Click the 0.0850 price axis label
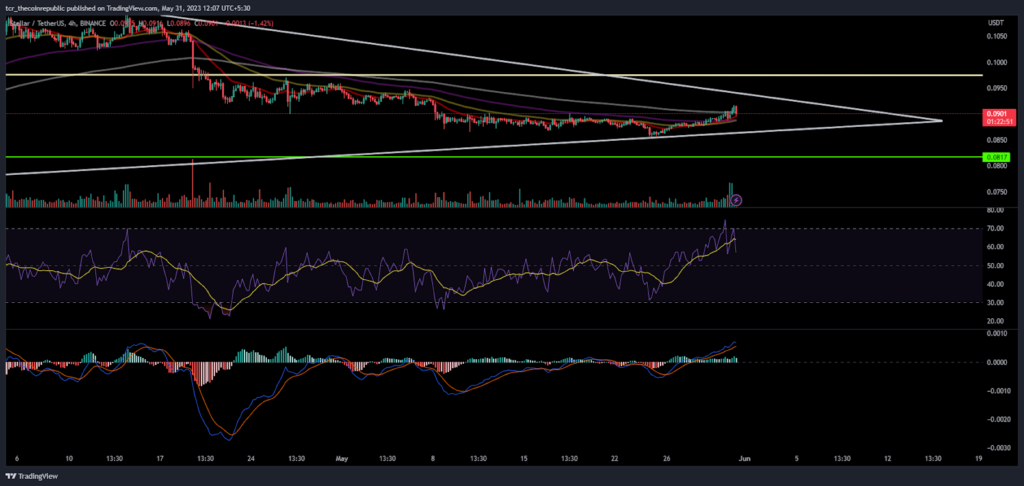1024x486 pixels. (997, 140)
